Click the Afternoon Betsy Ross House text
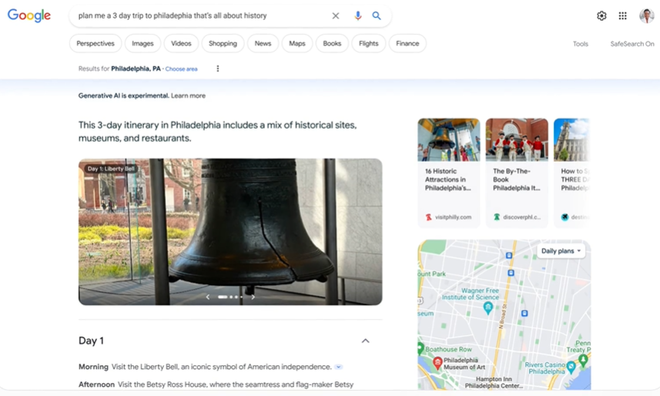Viewport: 660px width, 396px height. point(216,384)
